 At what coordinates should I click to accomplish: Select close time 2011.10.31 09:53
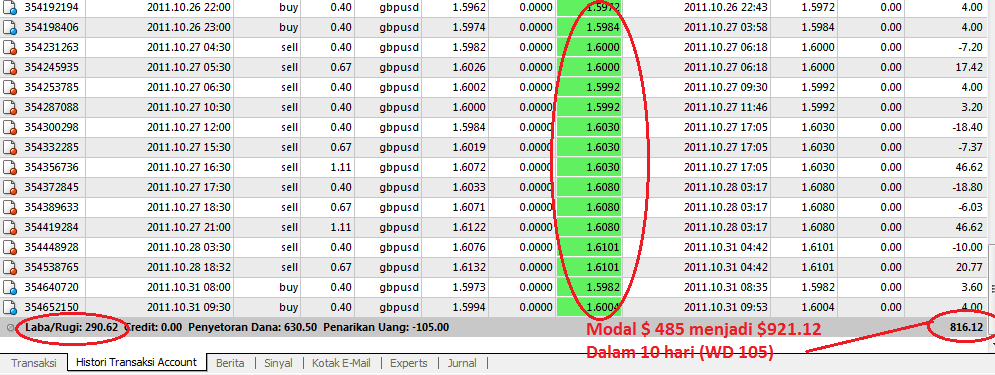(x=726, y=307)
